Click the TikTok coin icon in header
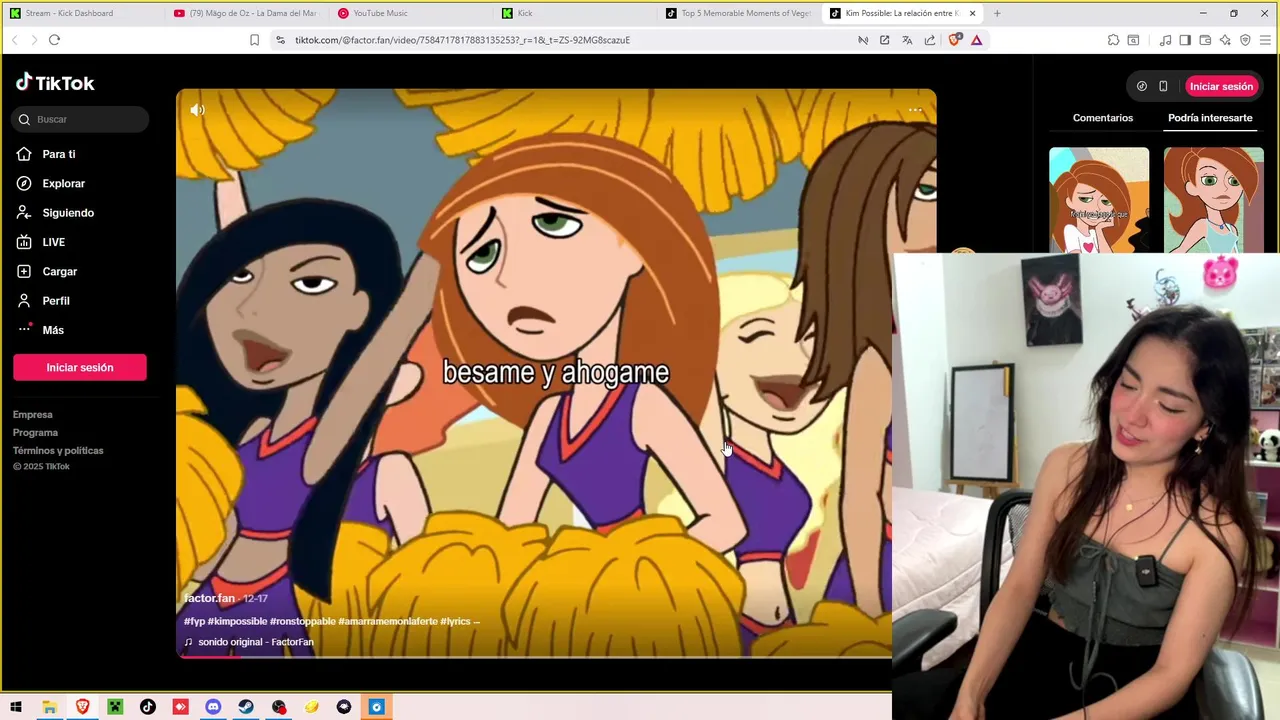The image size is (1280, 720). pyautogui.click(x=1141, y=86)
